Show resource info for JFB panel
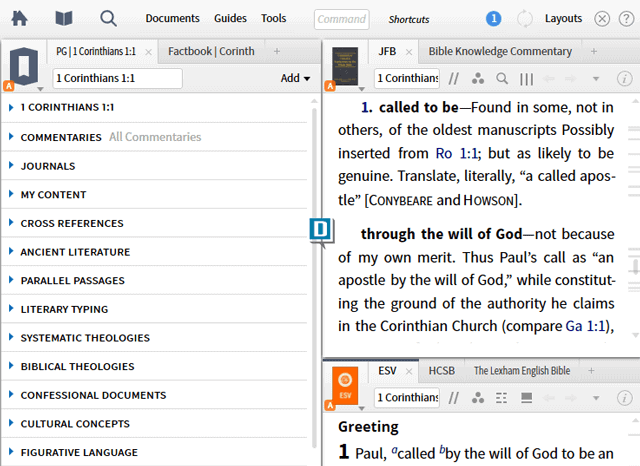This screenshot has height=466, width=640. click(624, 79)
